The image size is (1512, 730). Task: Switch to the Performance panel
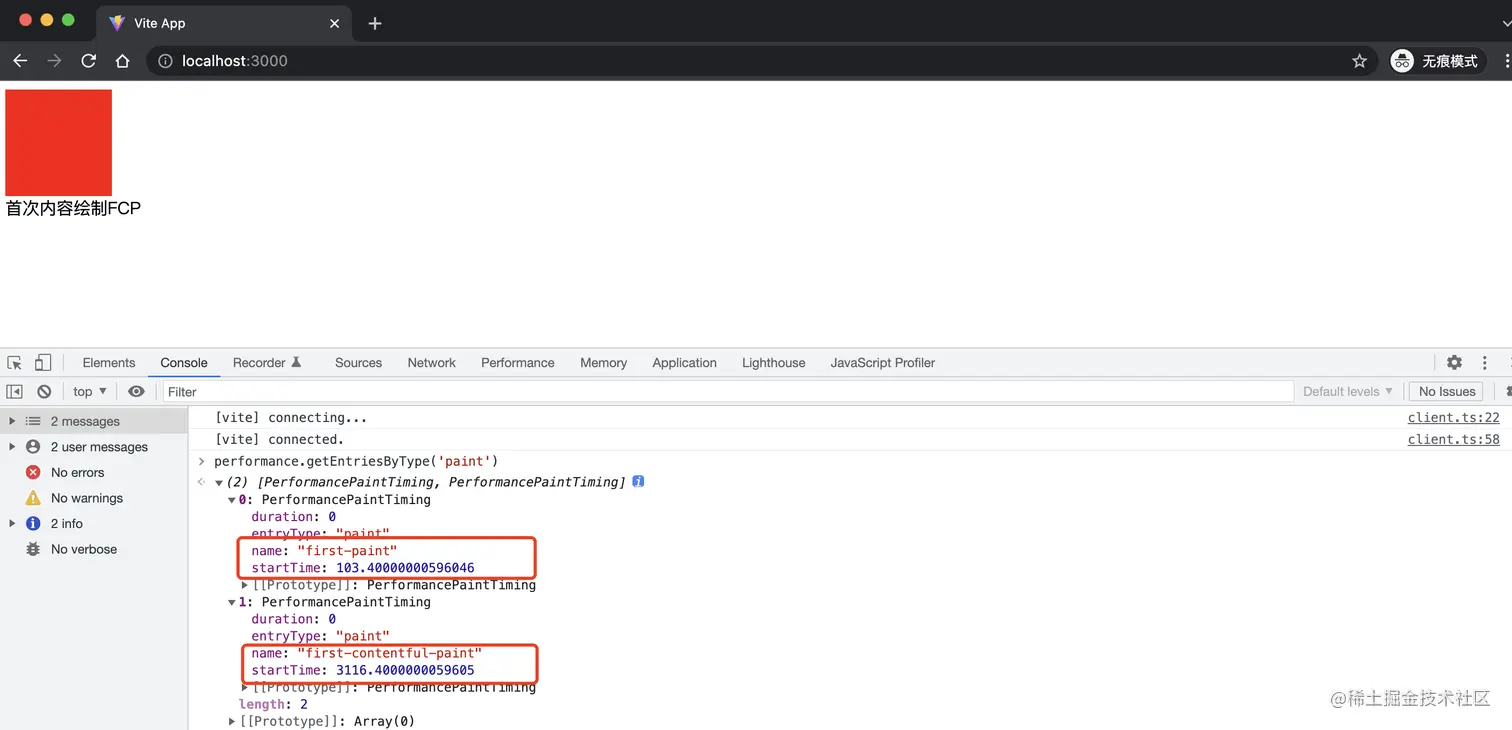[517, 363]
